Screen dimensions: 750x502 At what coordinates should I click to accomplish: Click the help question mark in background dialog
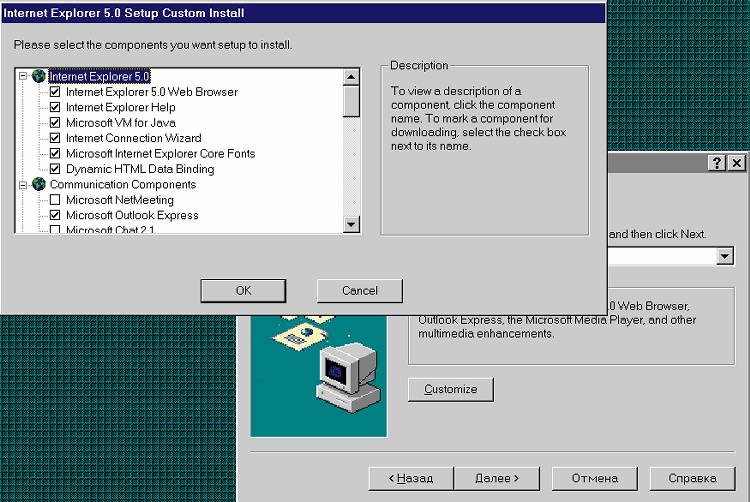(x=716, y=163)
